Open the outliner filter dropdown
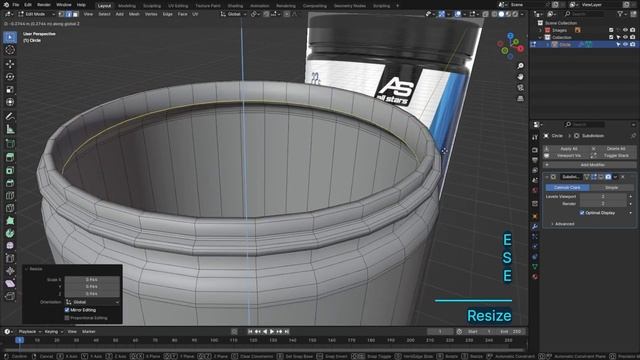Viewport: 640px width, 360px height. [622, 14]
